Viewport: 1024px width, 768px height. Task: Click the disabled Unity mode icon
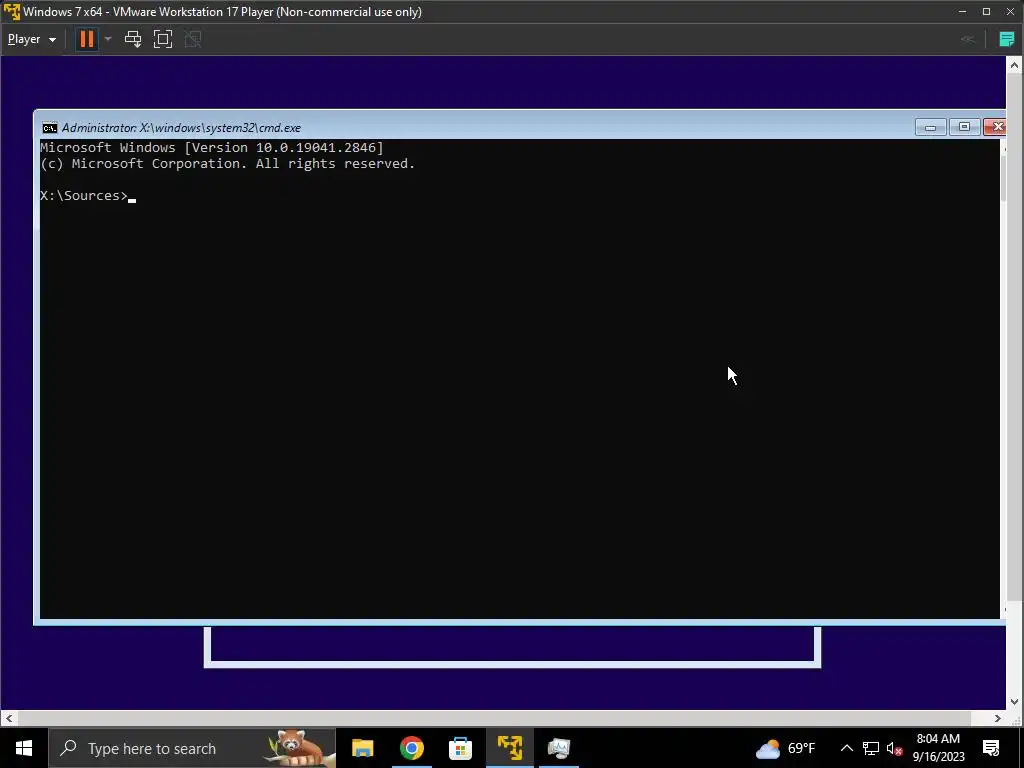click(x=193, y=39)
